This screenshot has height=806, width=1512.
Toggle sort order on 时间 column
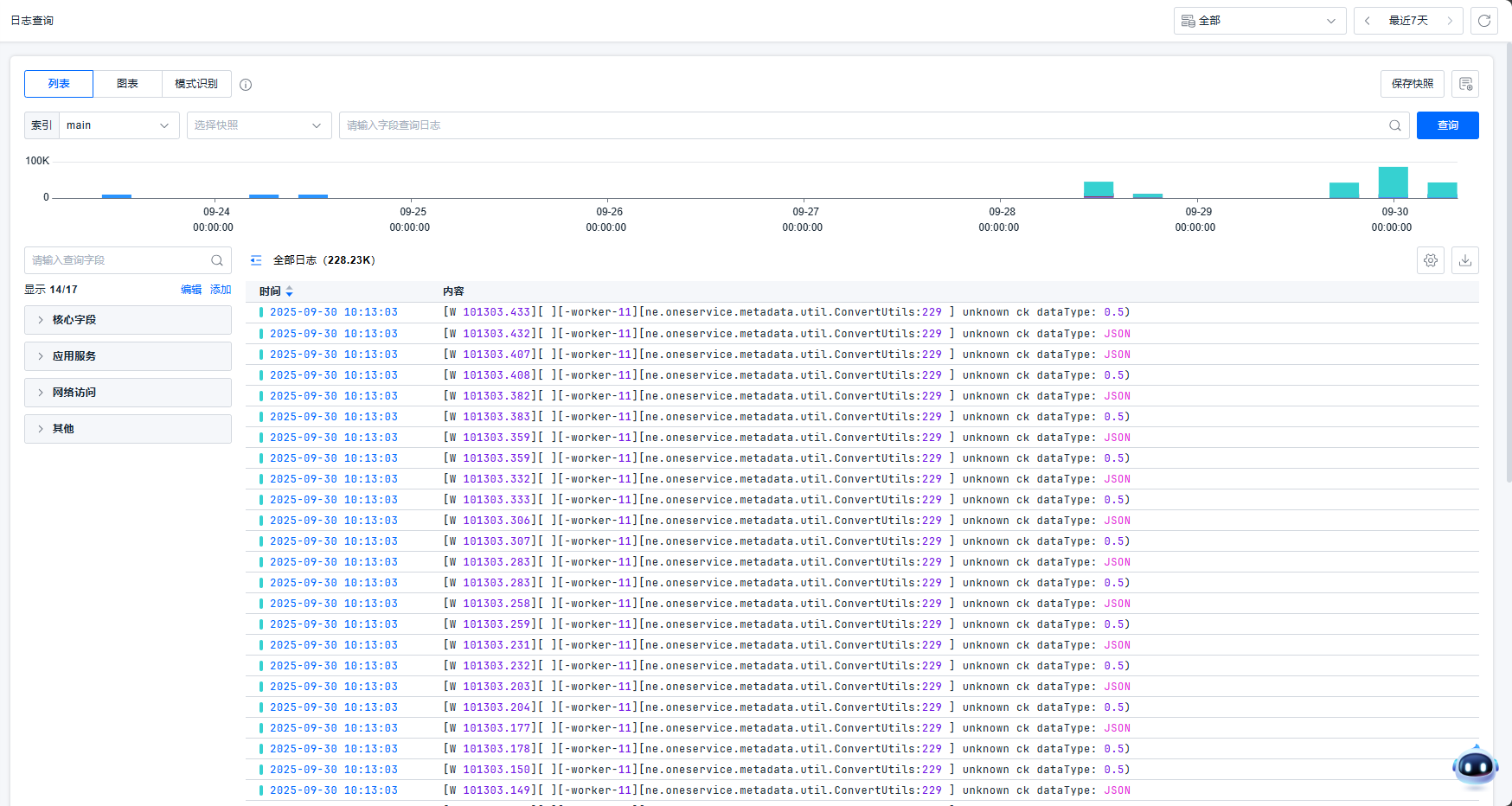click(289, 291)
